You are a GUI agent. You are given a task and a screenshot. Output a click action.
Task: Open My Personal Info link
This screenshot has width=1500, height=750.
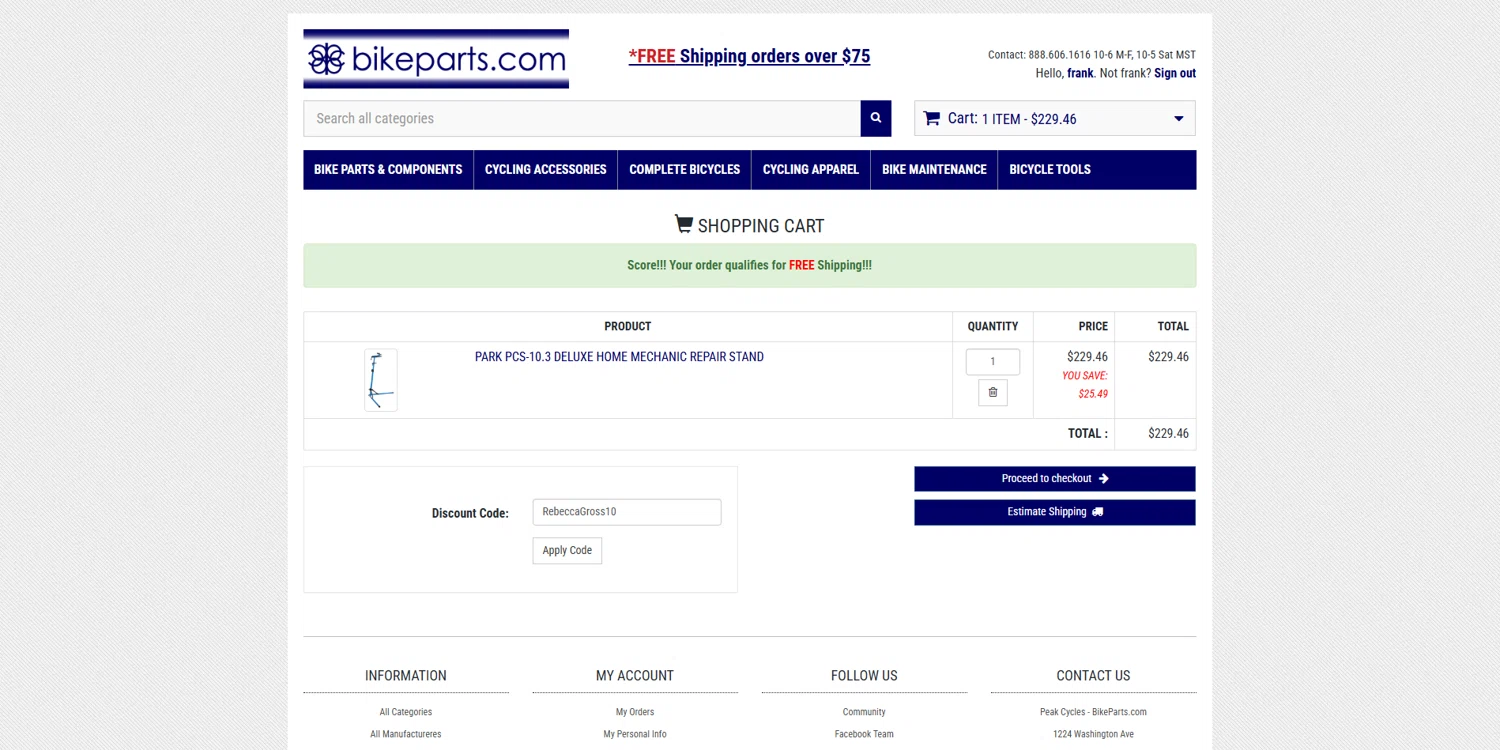click(x=635, y=734)
